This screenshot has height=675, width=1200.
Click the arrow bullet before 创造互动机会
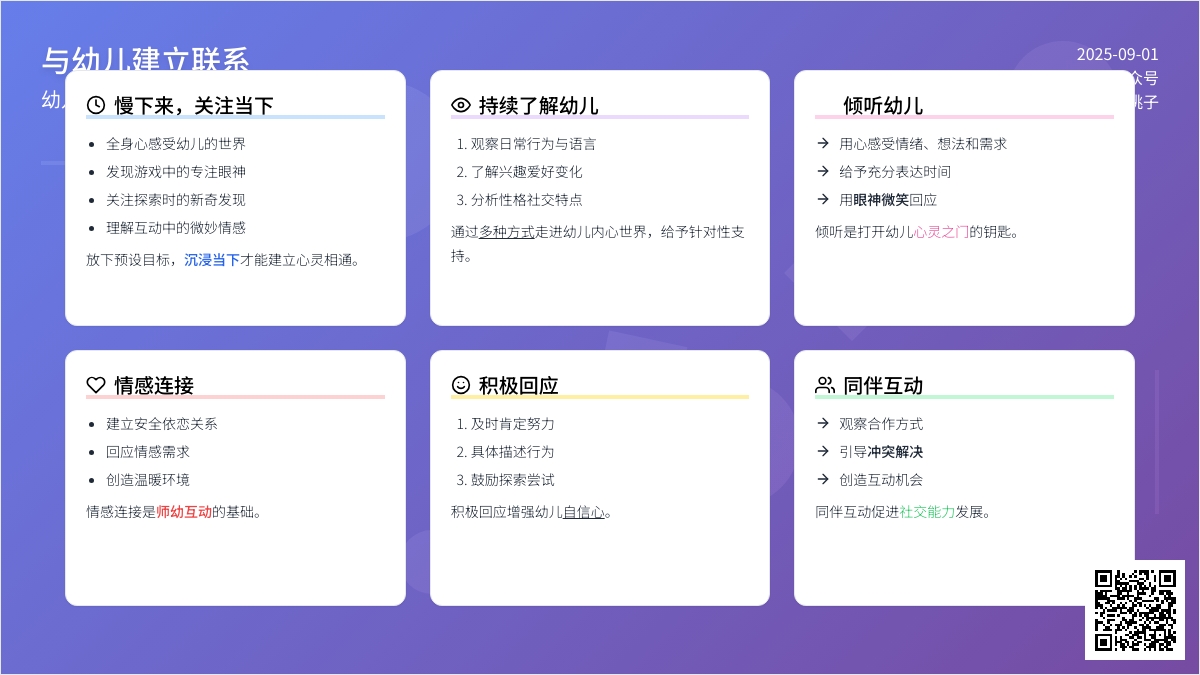[823, 479]
